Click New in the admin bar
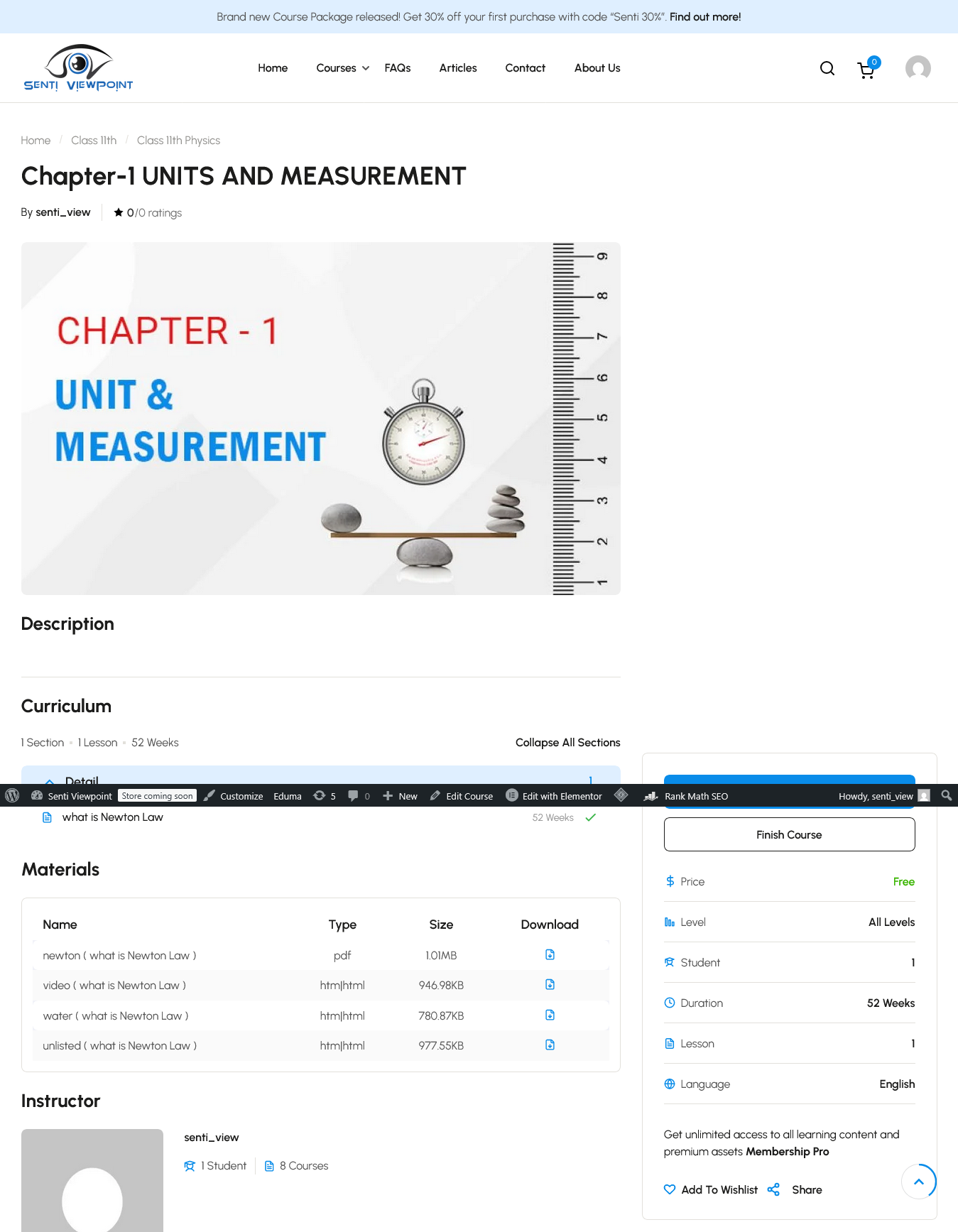This screenshot has height=1232, width=958. click(400, 796)
